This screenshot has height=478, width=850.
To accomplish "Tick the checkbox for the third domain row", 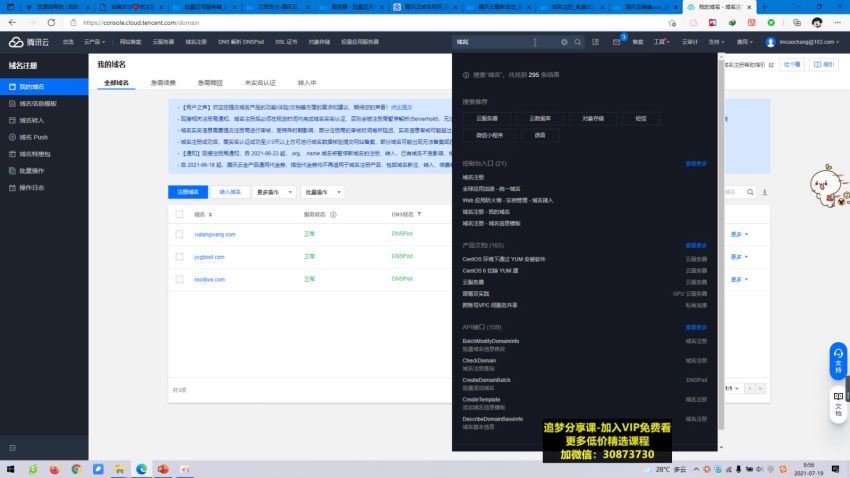I will click(x=179, y=279).
